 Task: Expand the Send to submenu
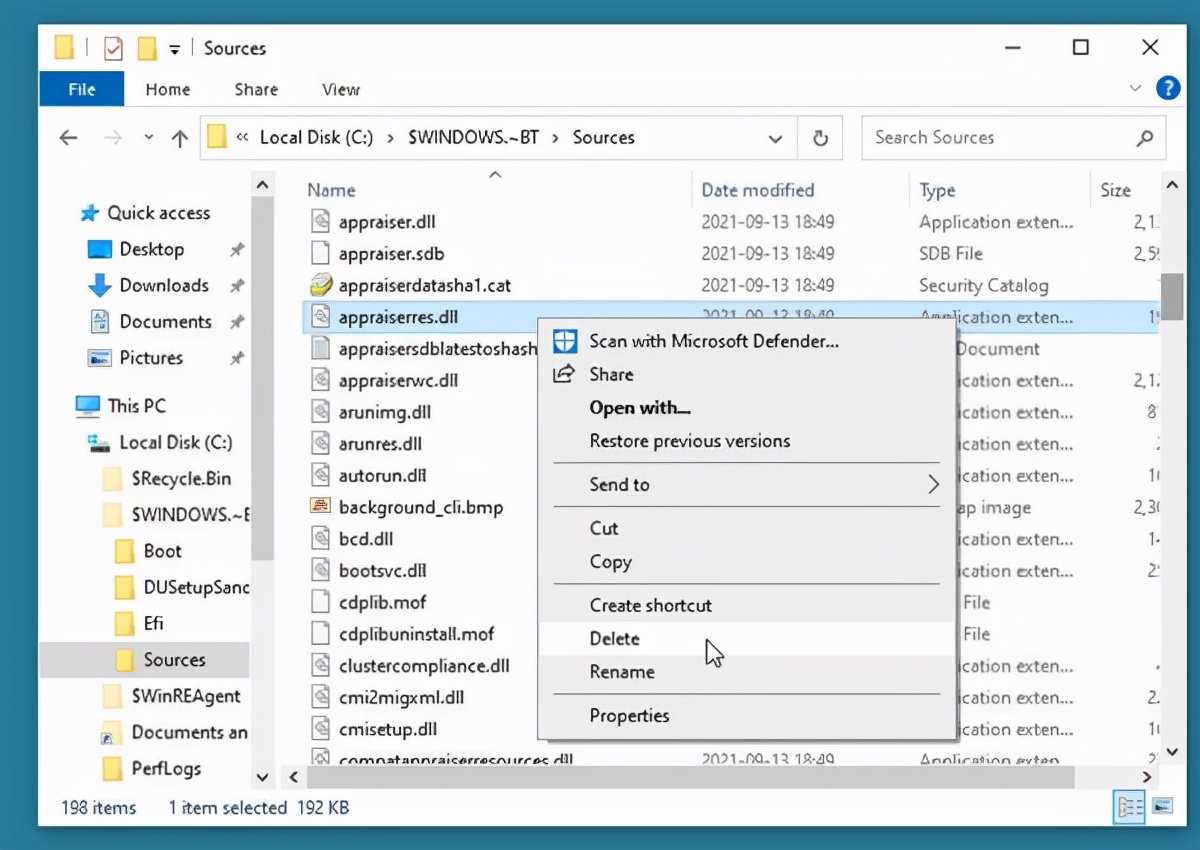click(x=932, y=485)
